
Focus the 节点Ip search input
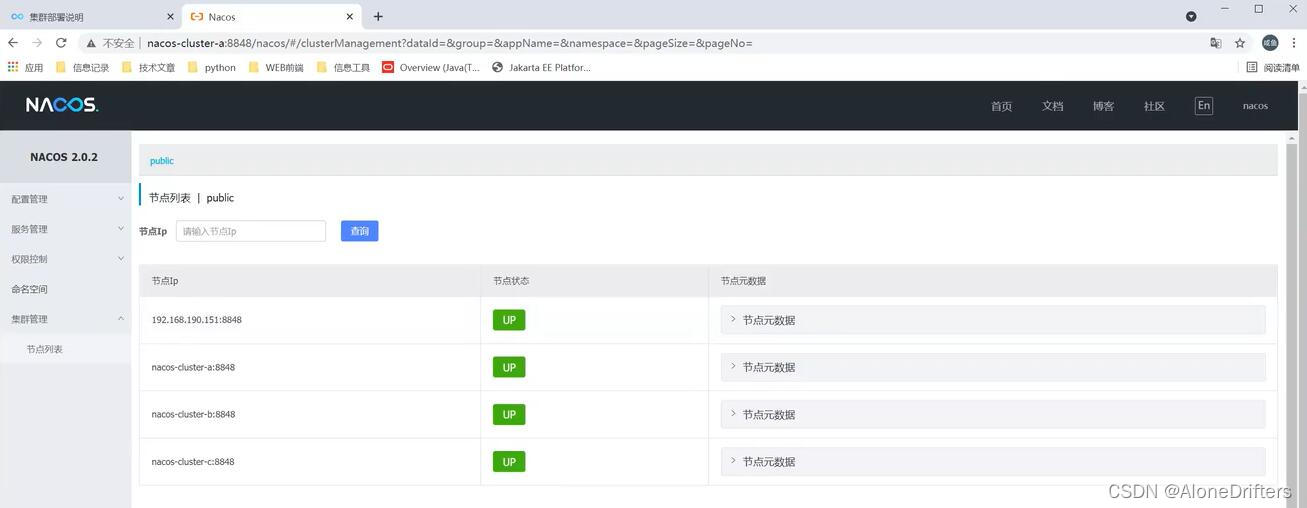pyautogui.click(x=251, y=231)
